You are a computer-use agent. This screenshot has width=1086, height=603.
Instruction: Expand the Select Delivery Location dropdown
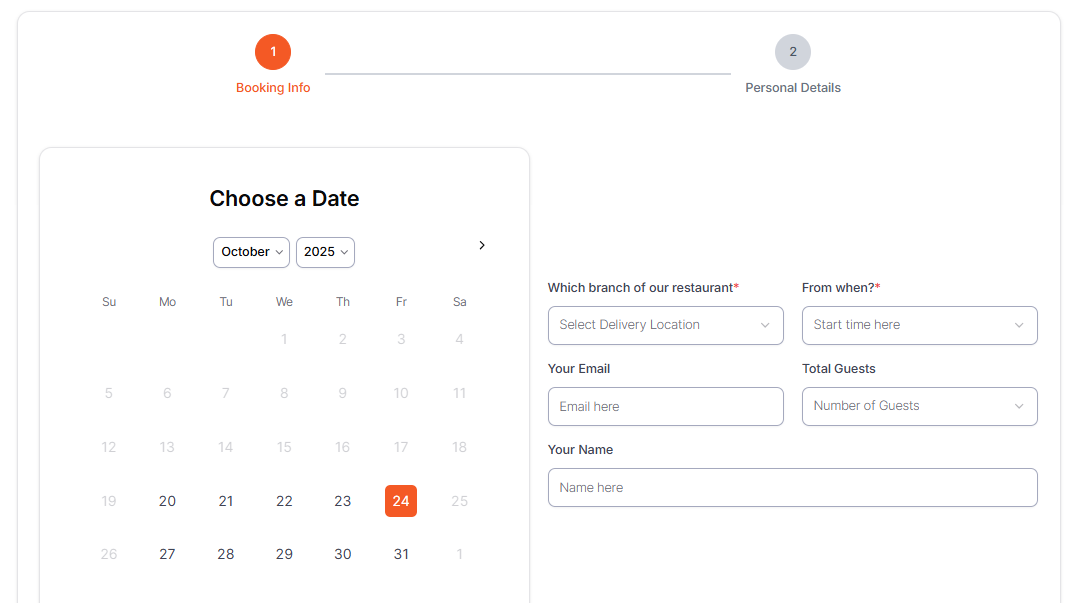point(665,325)
